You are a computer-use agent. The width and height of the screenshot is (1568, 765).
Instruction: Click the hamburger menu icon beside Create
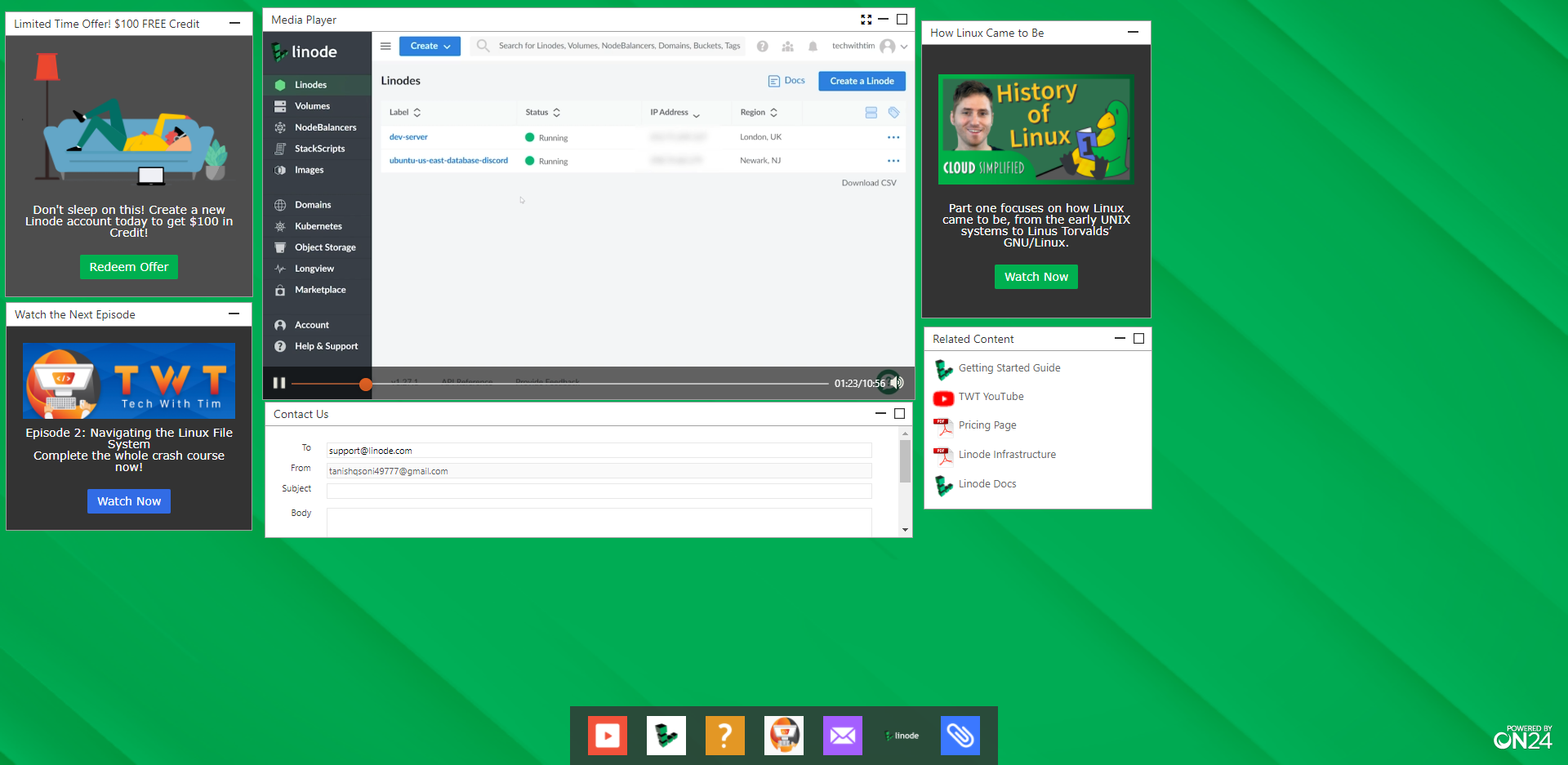coord(385,46)
